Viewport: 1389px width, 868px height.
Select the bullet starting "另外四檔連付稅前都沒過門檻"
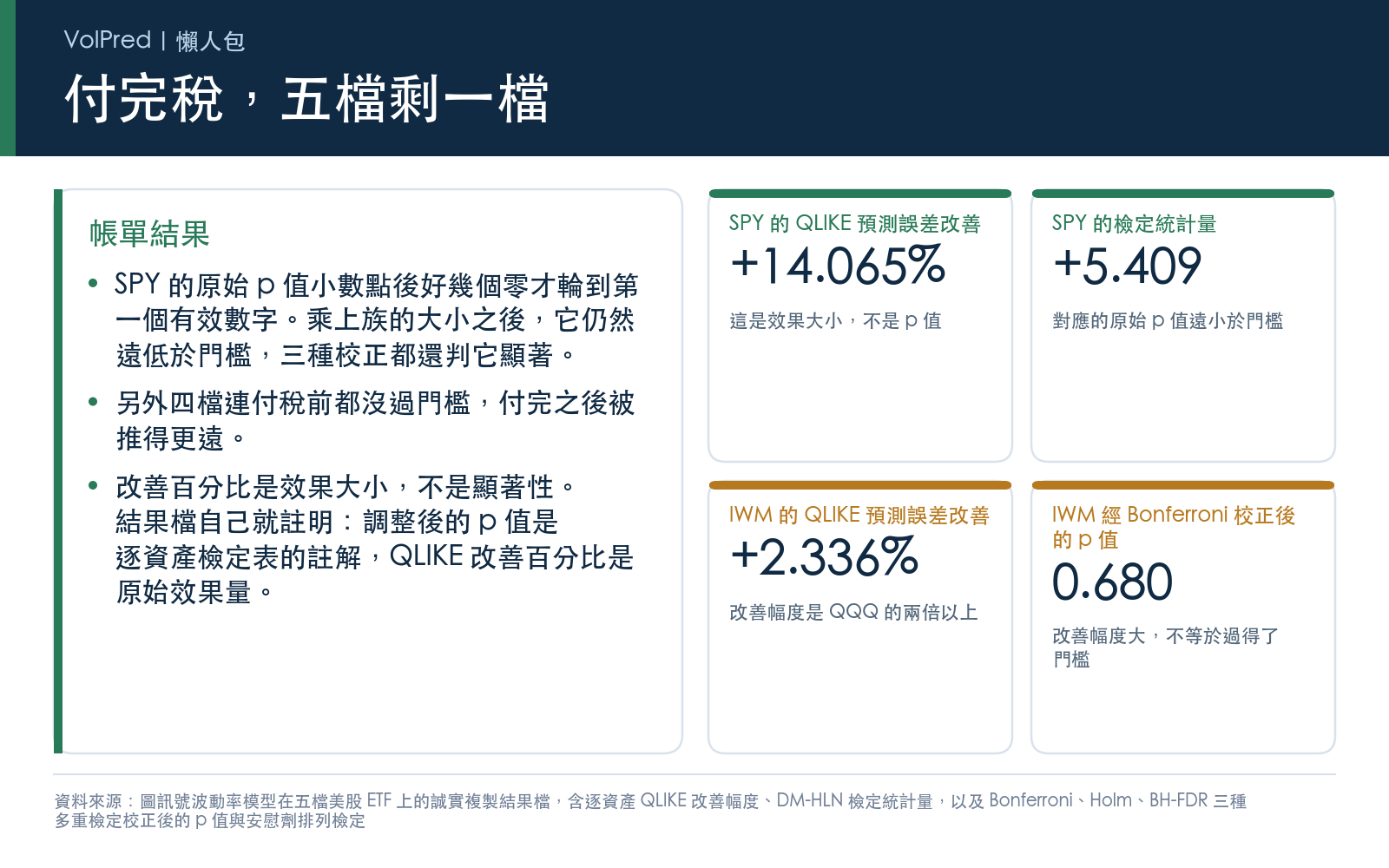363,420
